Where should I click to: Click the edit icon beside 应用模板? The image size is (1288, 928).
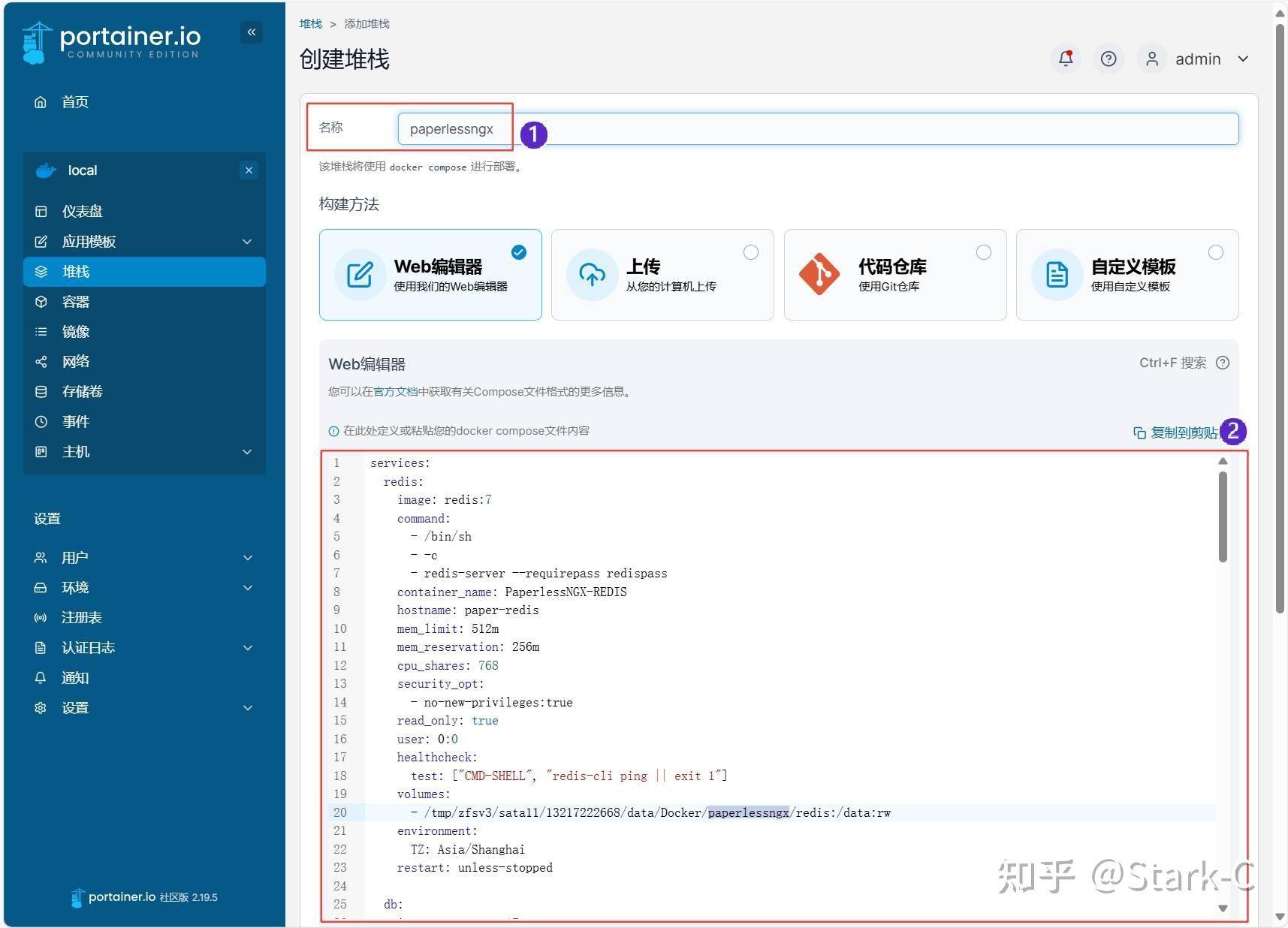pyautogui.click(x=41, y=242)
